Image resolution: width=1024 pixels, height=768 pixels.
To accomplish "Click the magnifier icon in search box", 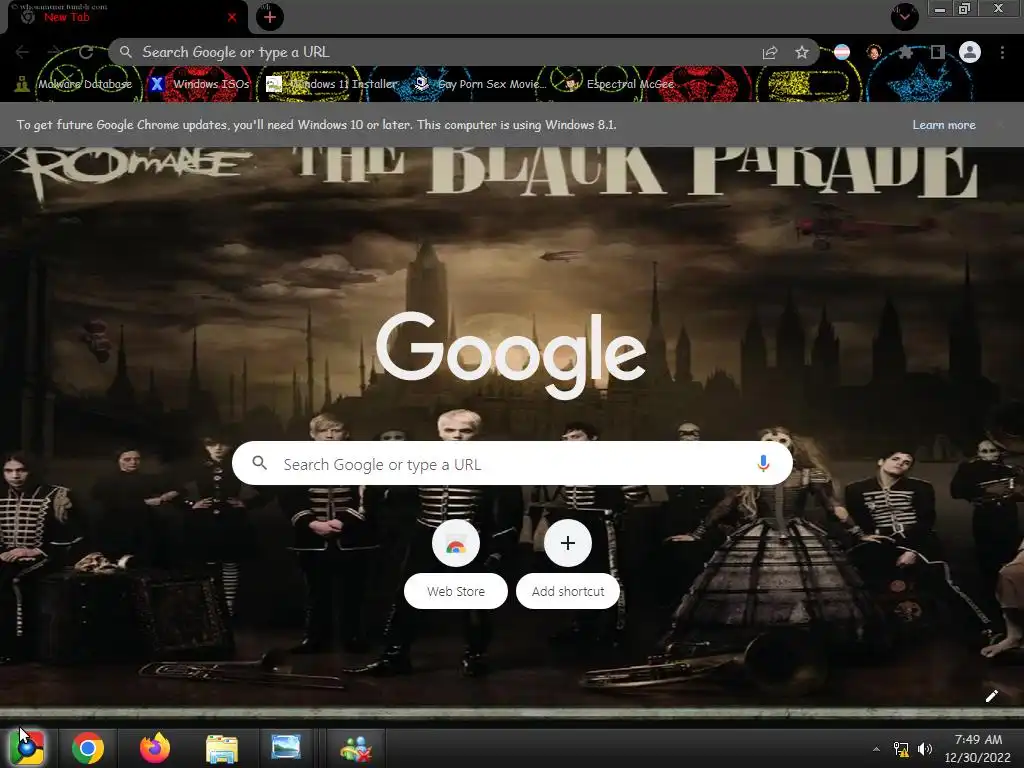I will point(260,463).
